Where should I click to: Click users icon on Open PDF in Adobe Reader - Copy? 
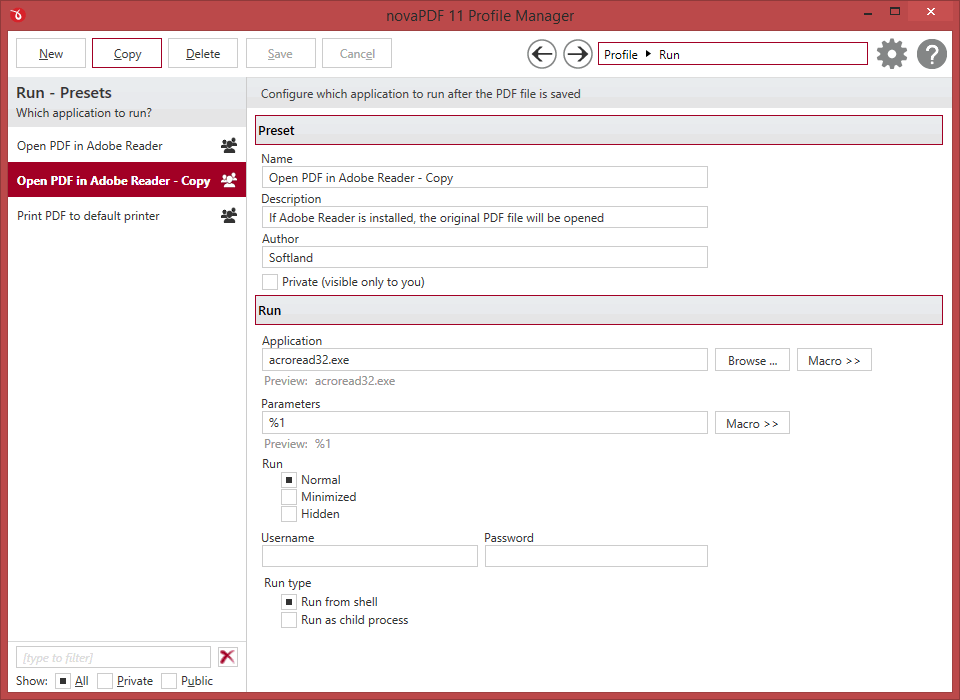(x=229, y=181)
